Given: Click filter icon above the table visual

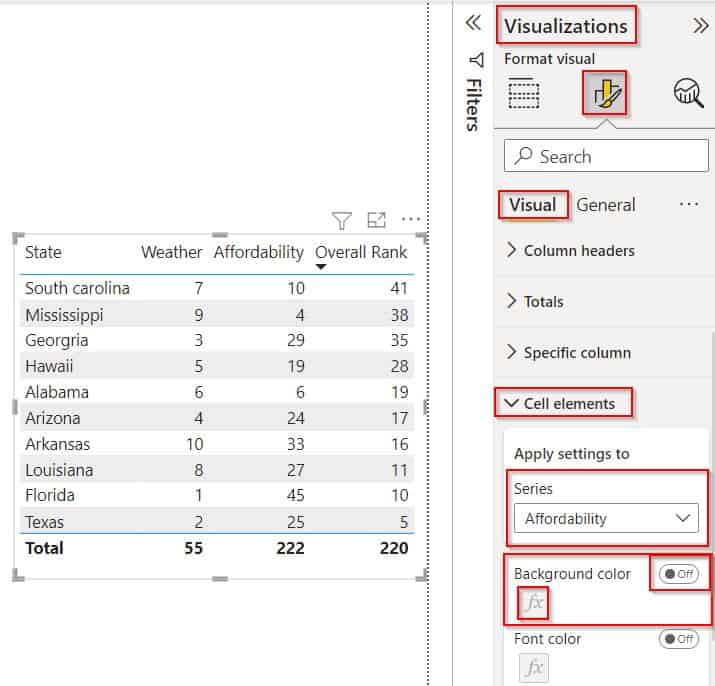Looking at the screenshot, I should pyautogui.click(x=342, y=220).
